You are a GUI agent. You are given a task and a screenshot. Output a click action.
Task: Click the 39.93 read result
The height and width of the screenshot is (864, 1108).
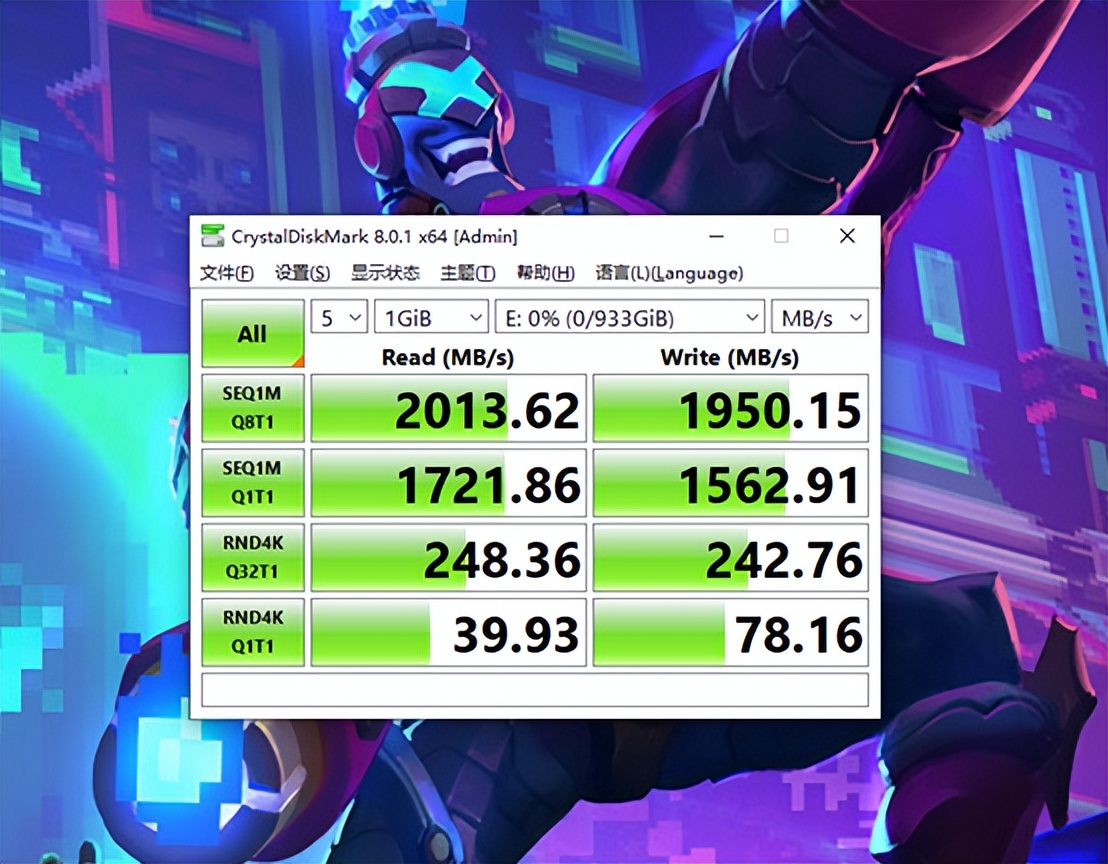pyautogui.click(x=449, y=633)
